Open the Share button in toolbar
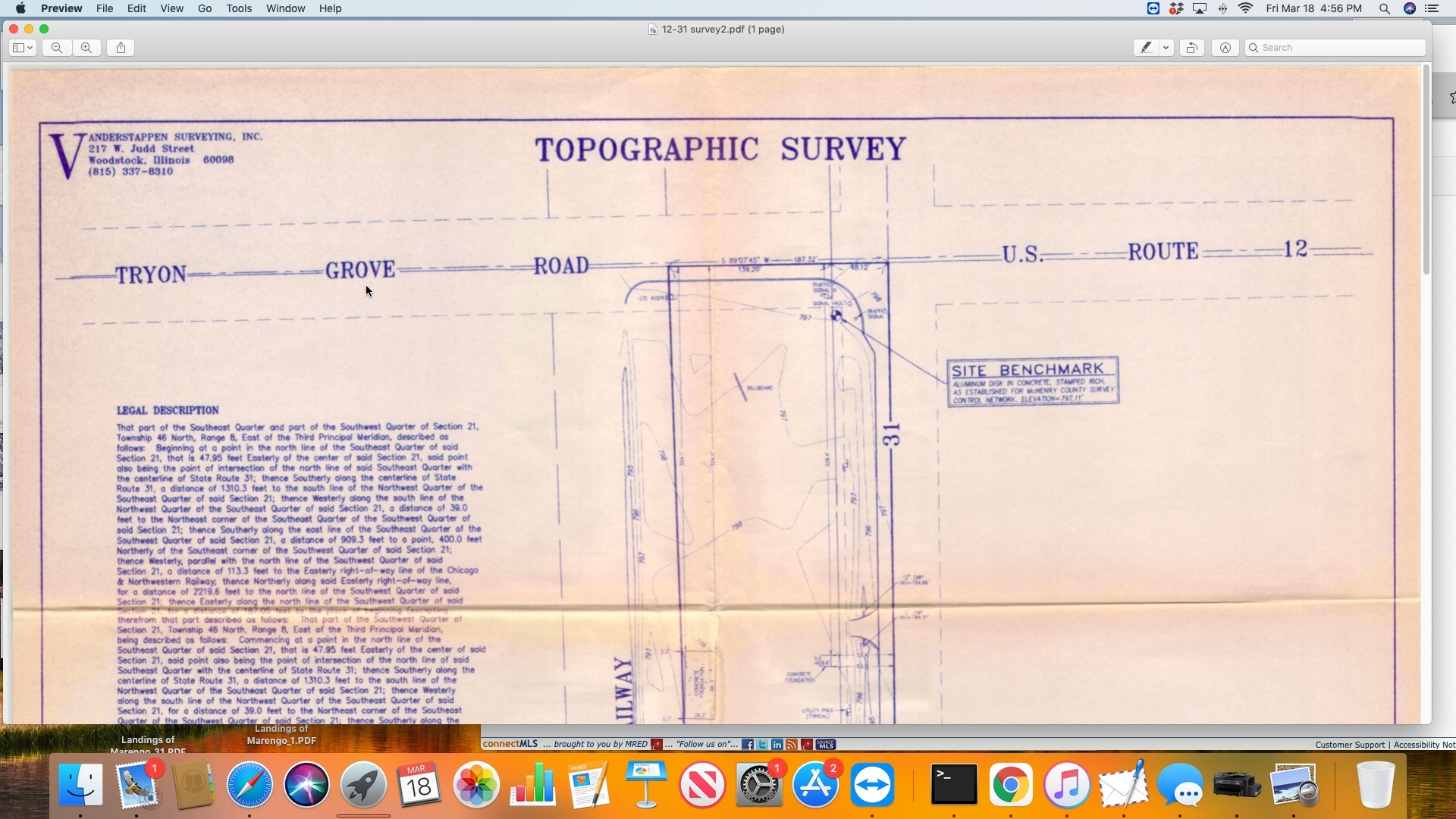 coord(121,48)
